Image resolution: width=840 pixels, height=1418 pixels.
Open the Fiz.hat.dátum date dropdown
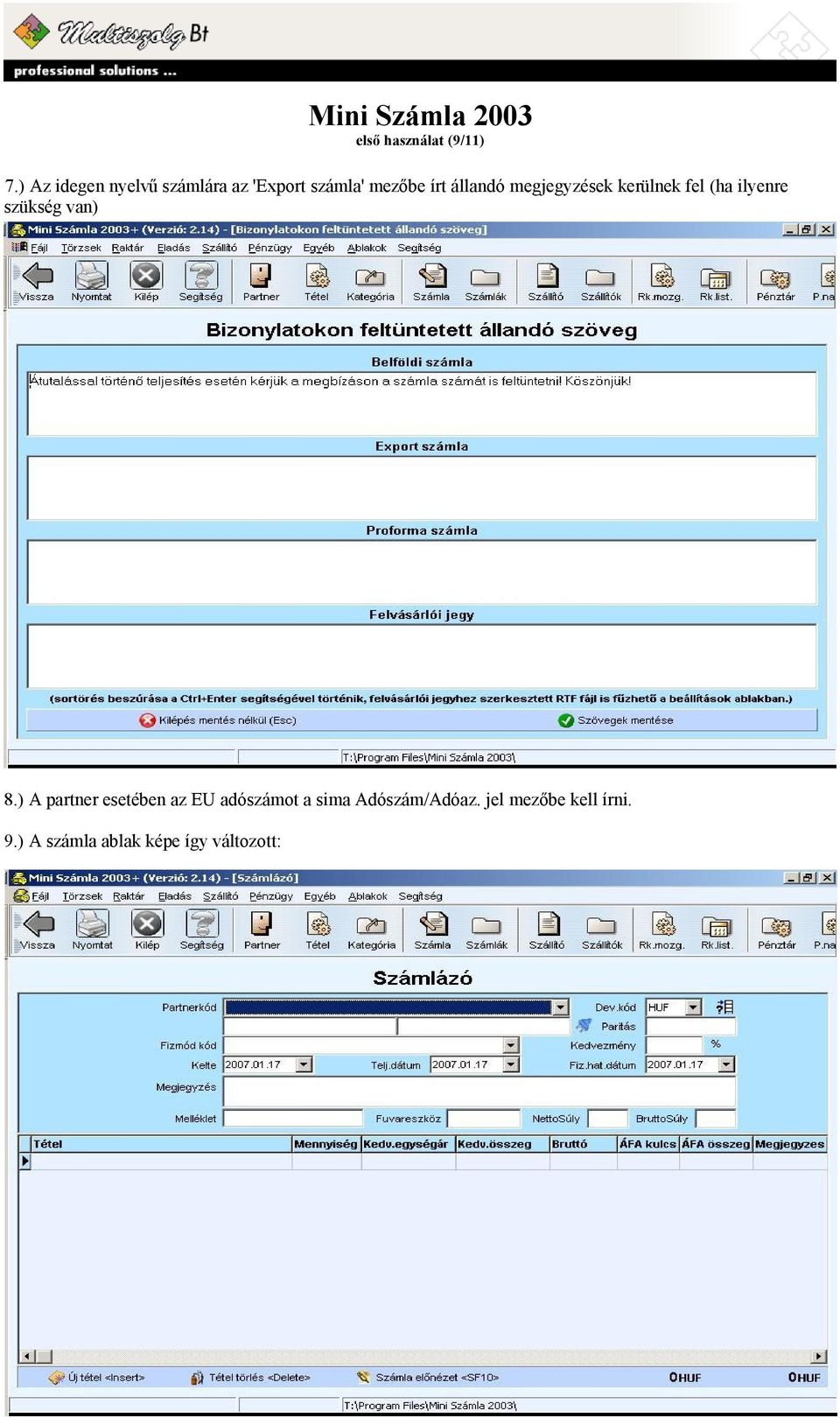pyautogui.click(x=726, y=1064)
